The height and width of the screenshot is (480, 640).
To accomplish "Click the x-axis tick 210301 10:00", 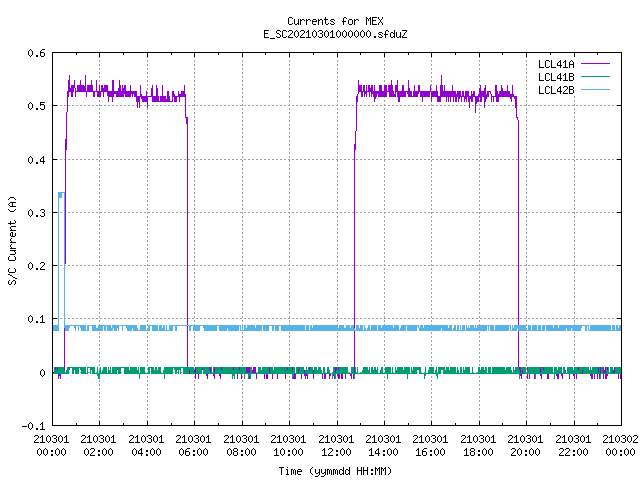I will (288, 446).
